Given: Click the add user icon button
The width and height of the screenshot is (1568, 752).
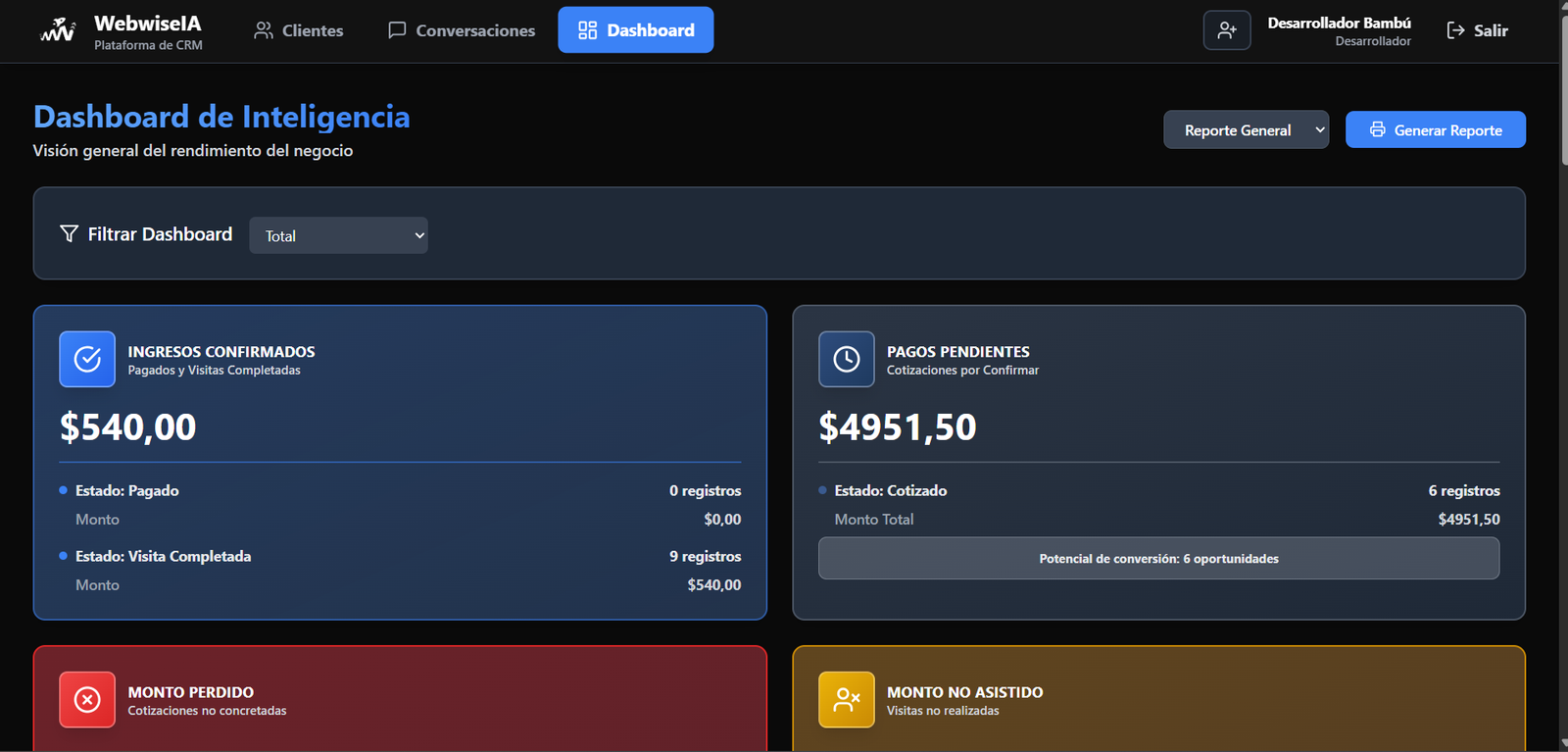Looking at the screenshot, I should [x=1227, y=30].
